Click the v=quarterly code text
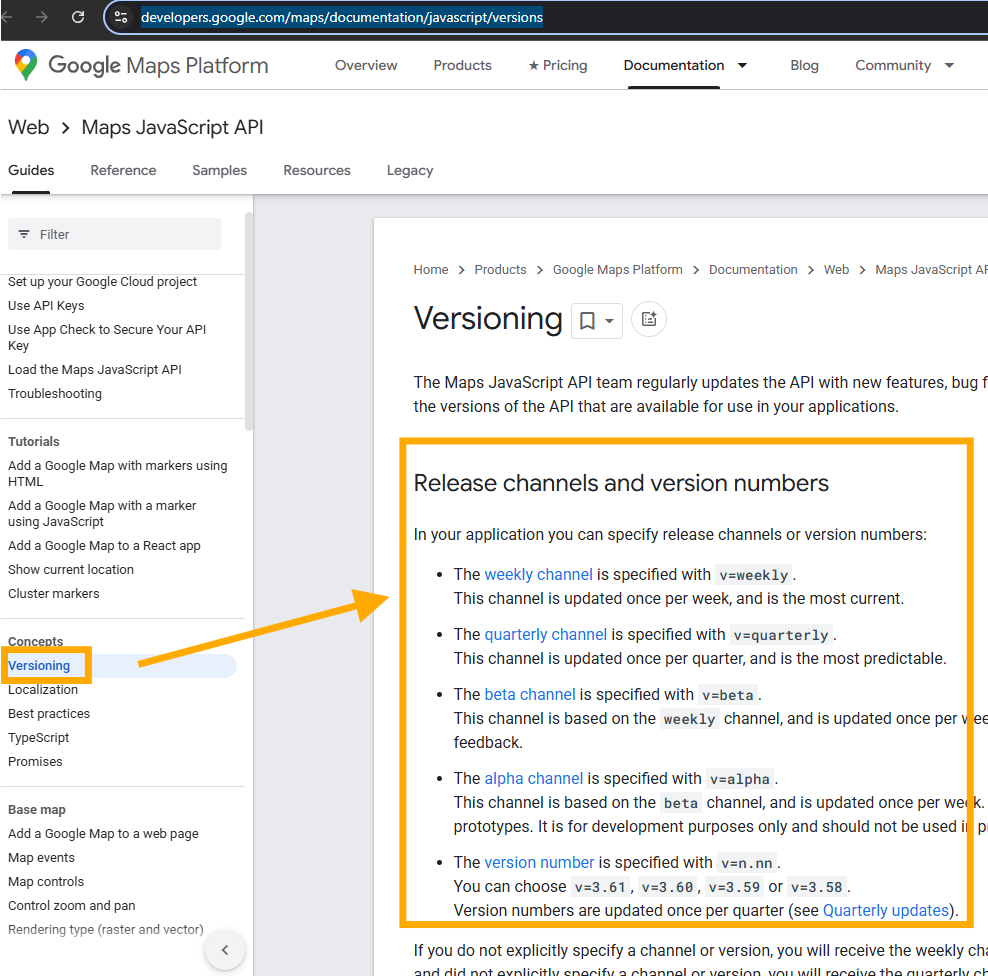 point(781,635)
